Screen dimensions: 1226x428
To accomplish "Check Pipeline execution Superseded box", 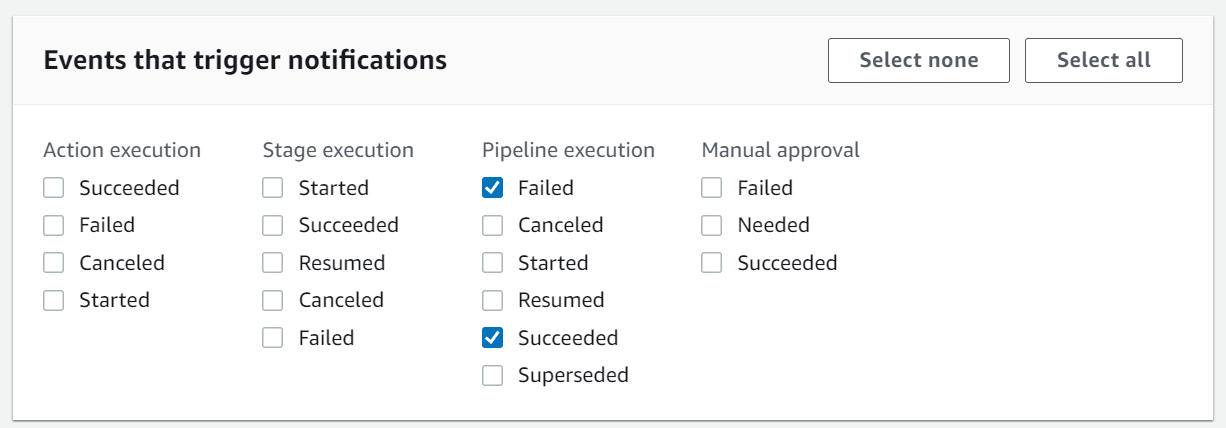I will click(x=492, y=376).
